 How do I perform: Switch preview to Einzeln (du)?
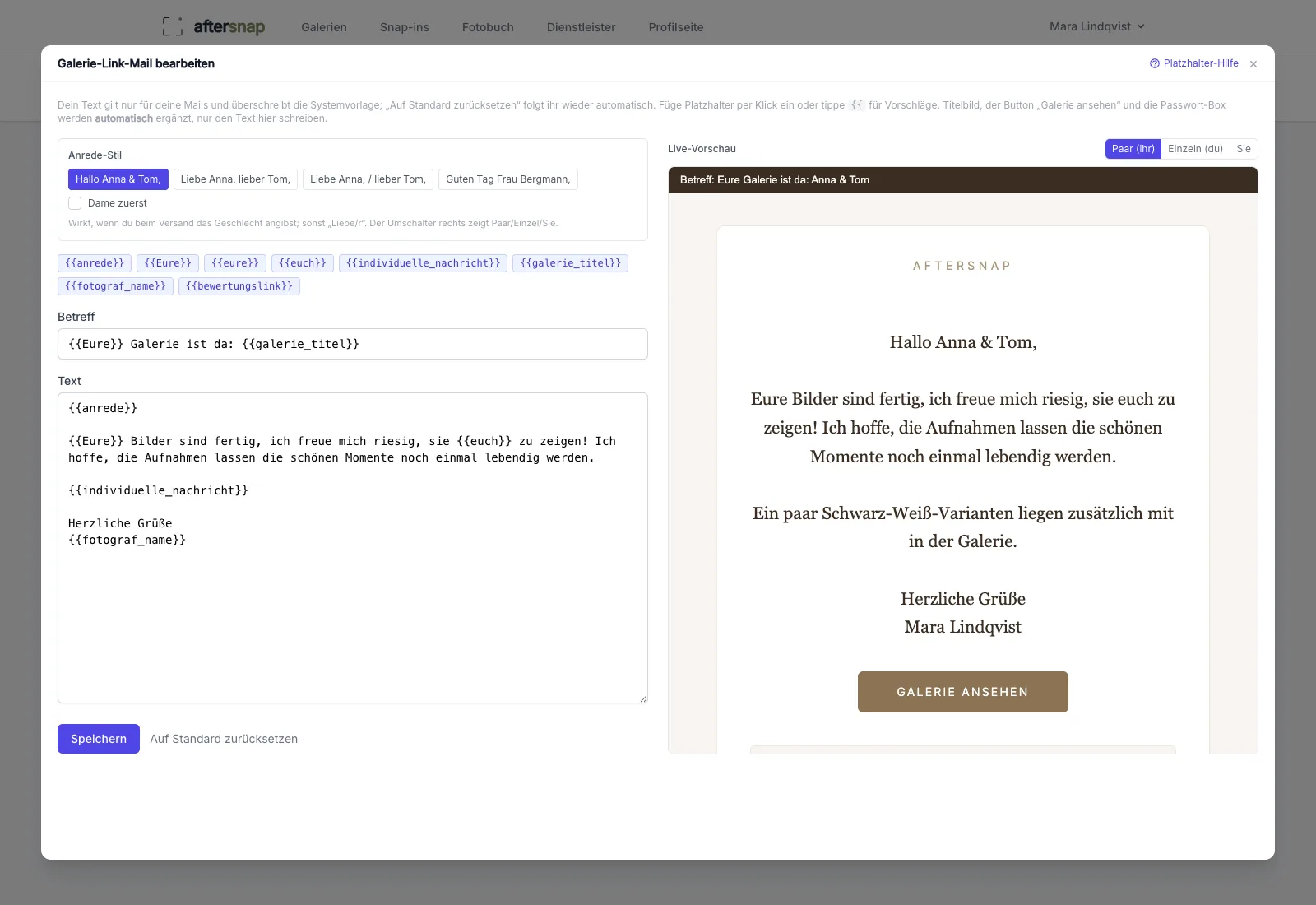[1195, 149]
